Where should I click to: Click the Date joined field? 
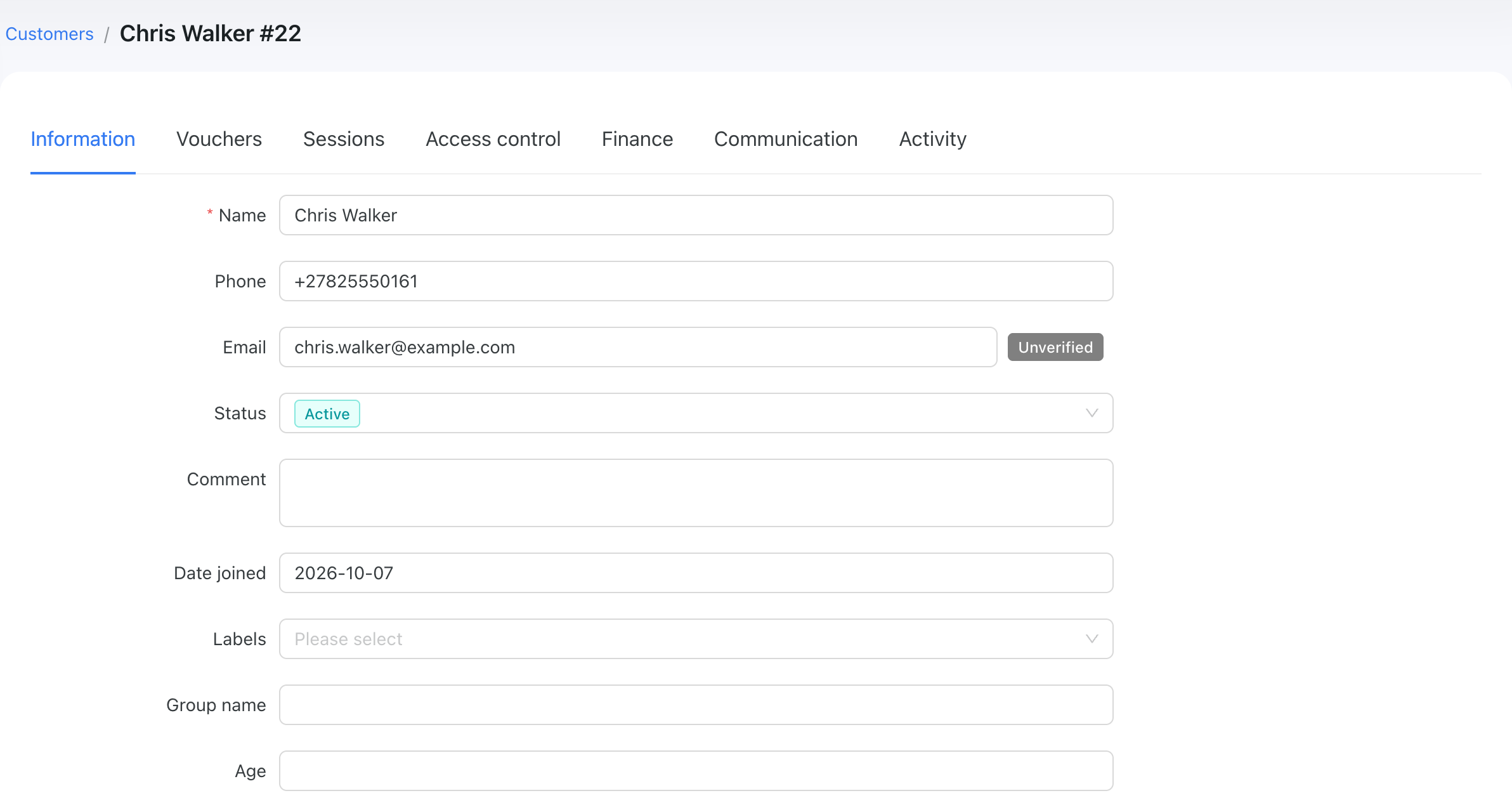click(x=696, y=573)
